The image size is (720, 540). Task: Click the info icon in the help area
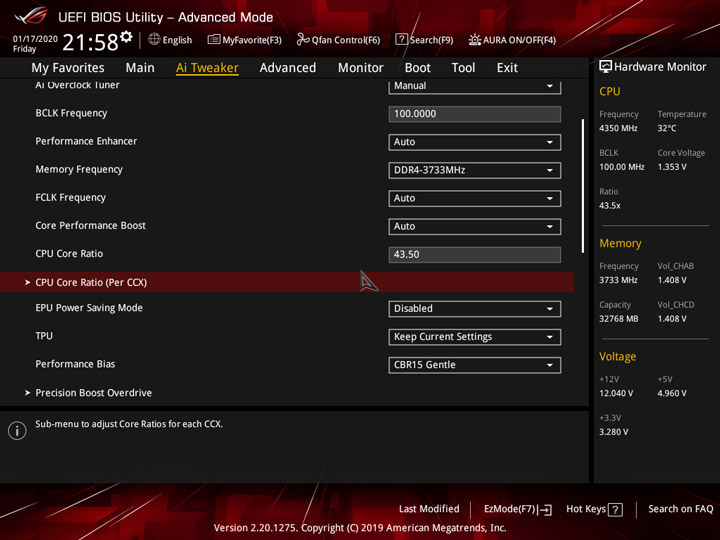point(17,431)
